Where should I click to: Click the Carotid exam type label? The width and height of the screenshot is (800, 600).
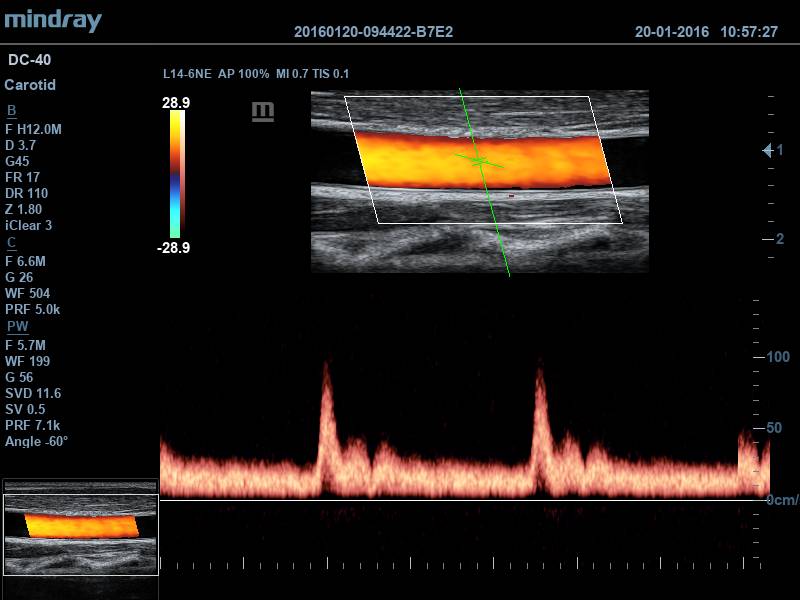[30, 85]
